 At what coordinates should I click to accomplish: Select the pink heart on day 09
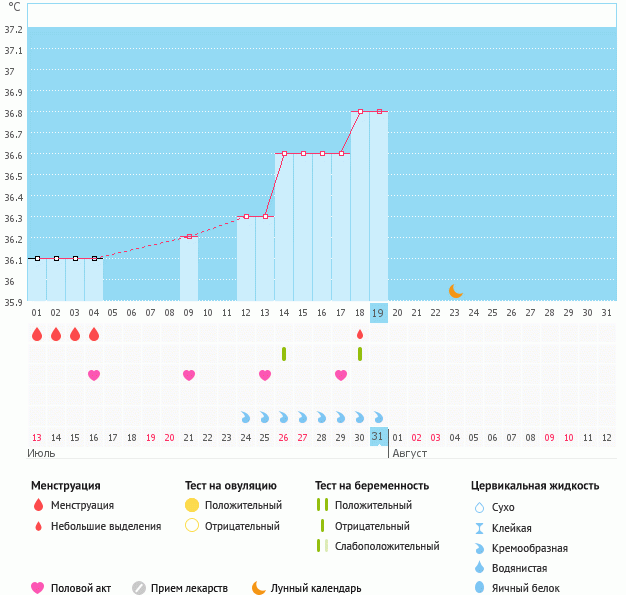[x=189, y=375]
